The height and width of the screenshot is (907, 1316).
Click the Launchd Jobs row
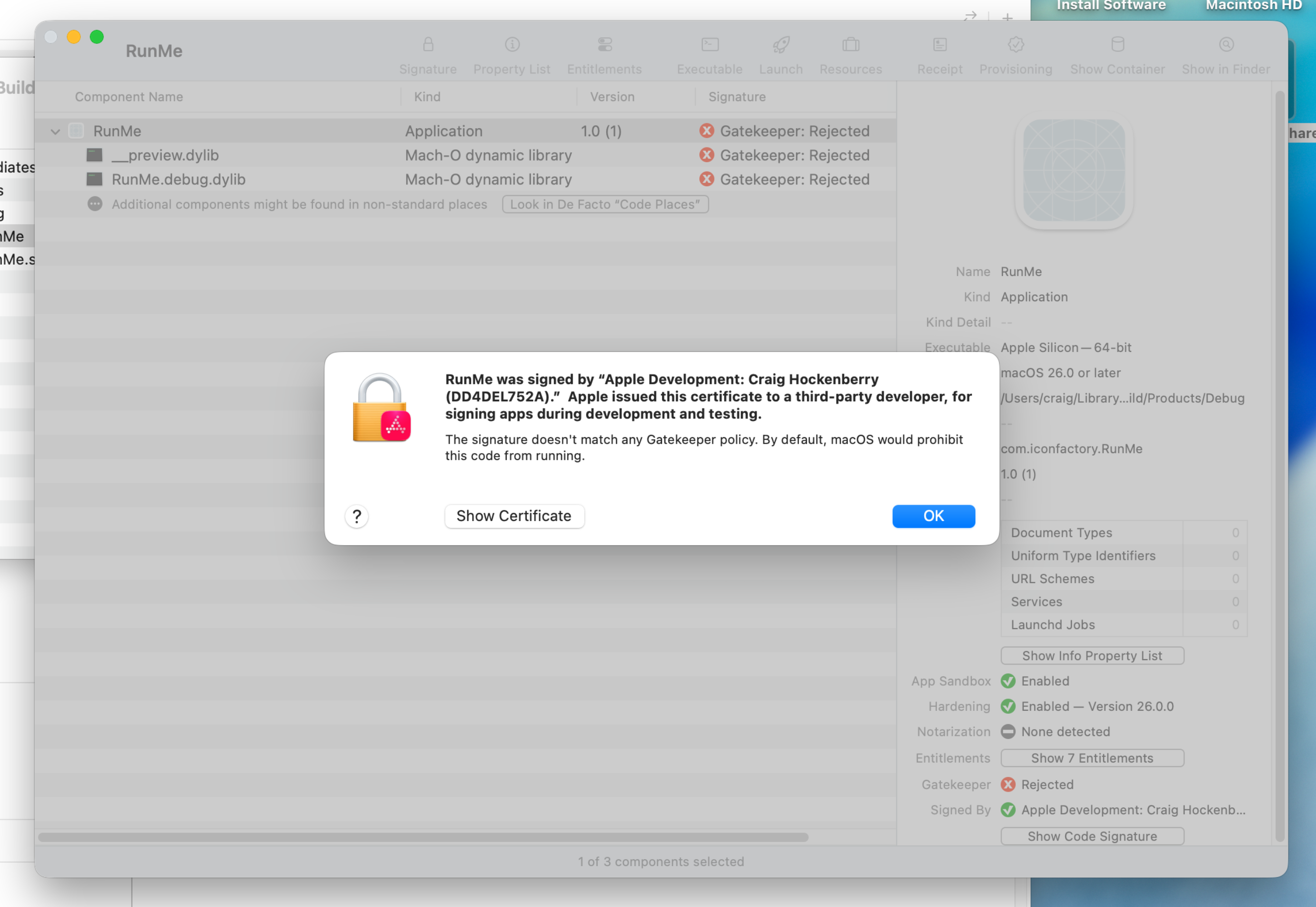click(1123, 625)
